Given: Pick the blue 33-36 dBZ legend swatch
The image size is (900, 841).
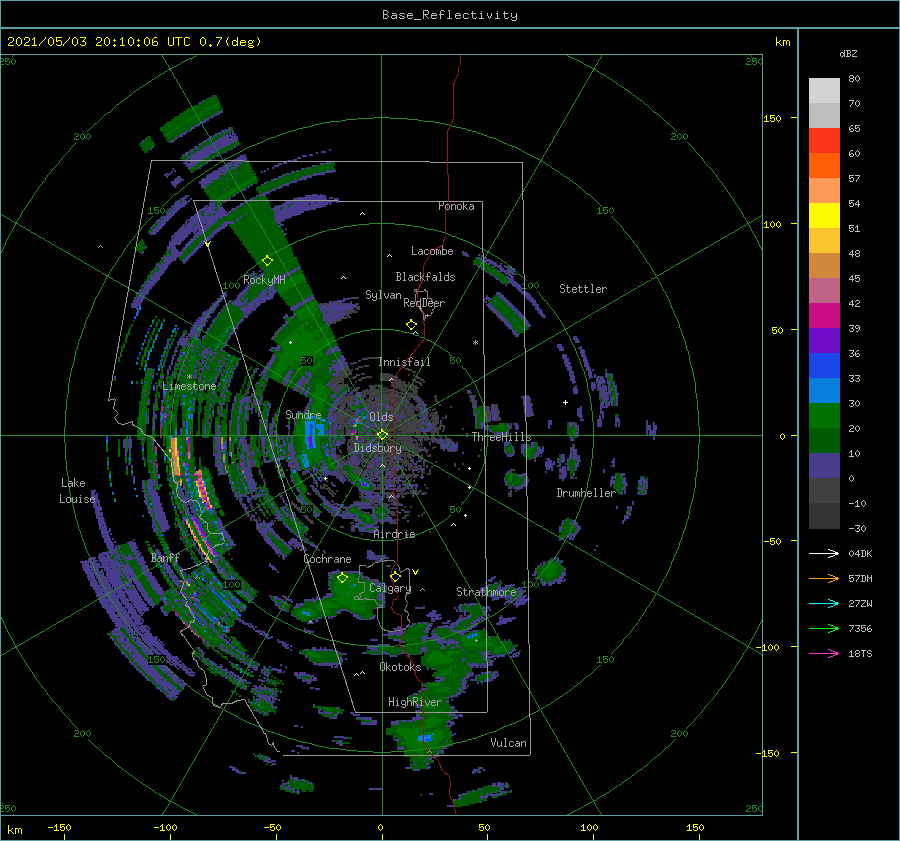Looking at the screenshot, I should [x=824, y=365].
